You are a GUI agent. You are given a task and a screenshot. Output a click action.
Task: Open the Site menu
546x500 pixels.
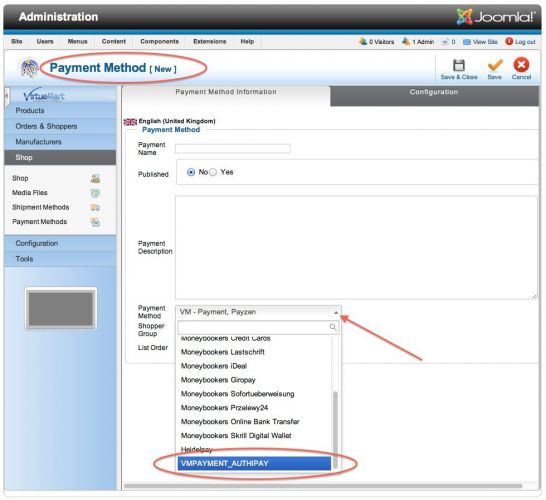(x=17, y=41)
